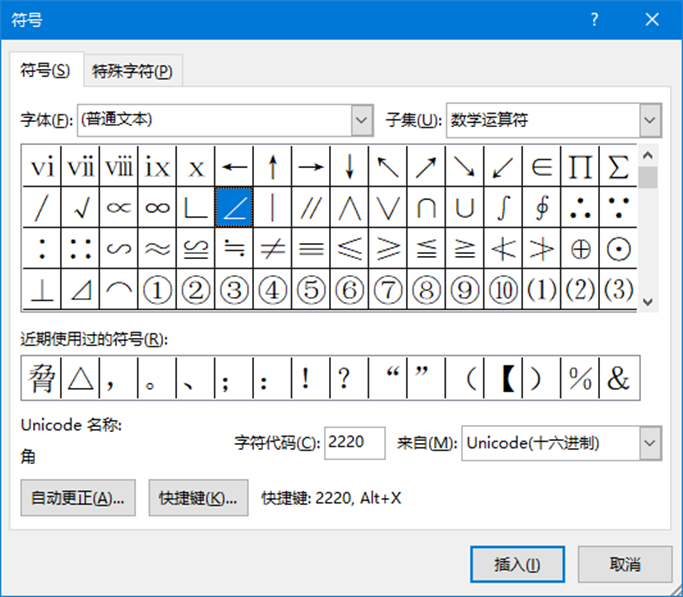Image resolution: width=683 pixels, height=597 pixels.
Task: Select the infinity symbol in the grid
Action: click(x=157, y=207)
